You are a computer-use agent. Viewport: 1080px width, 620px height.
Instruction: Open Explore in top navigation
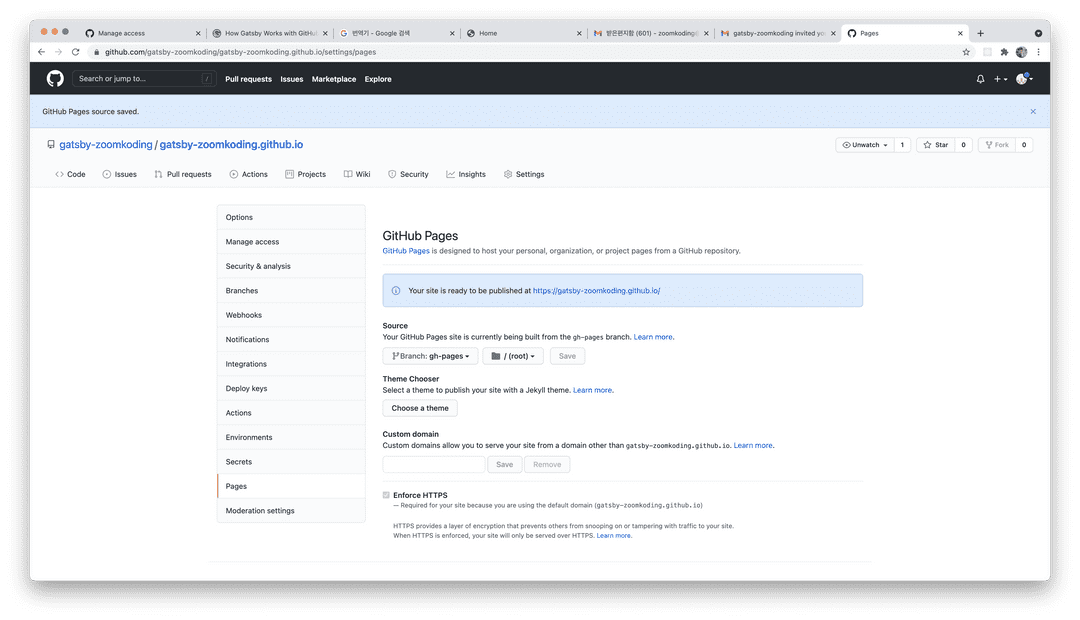click(377, 79)
